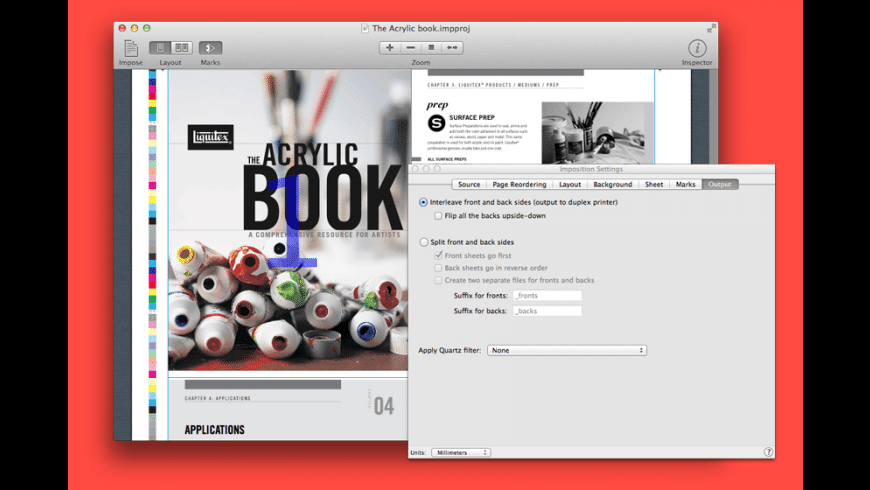
Task: Select single-page Layout view icon
Action: click(x=160, y=48)
